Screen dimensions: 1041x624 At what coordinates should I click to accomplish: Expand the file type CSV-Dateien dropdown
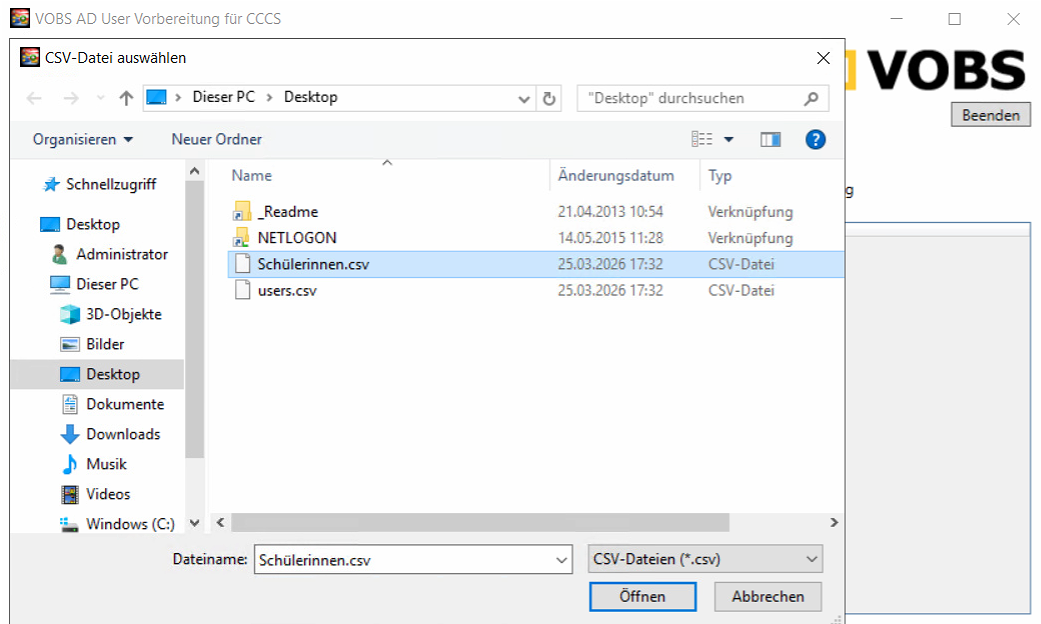[x=705, y=560]
